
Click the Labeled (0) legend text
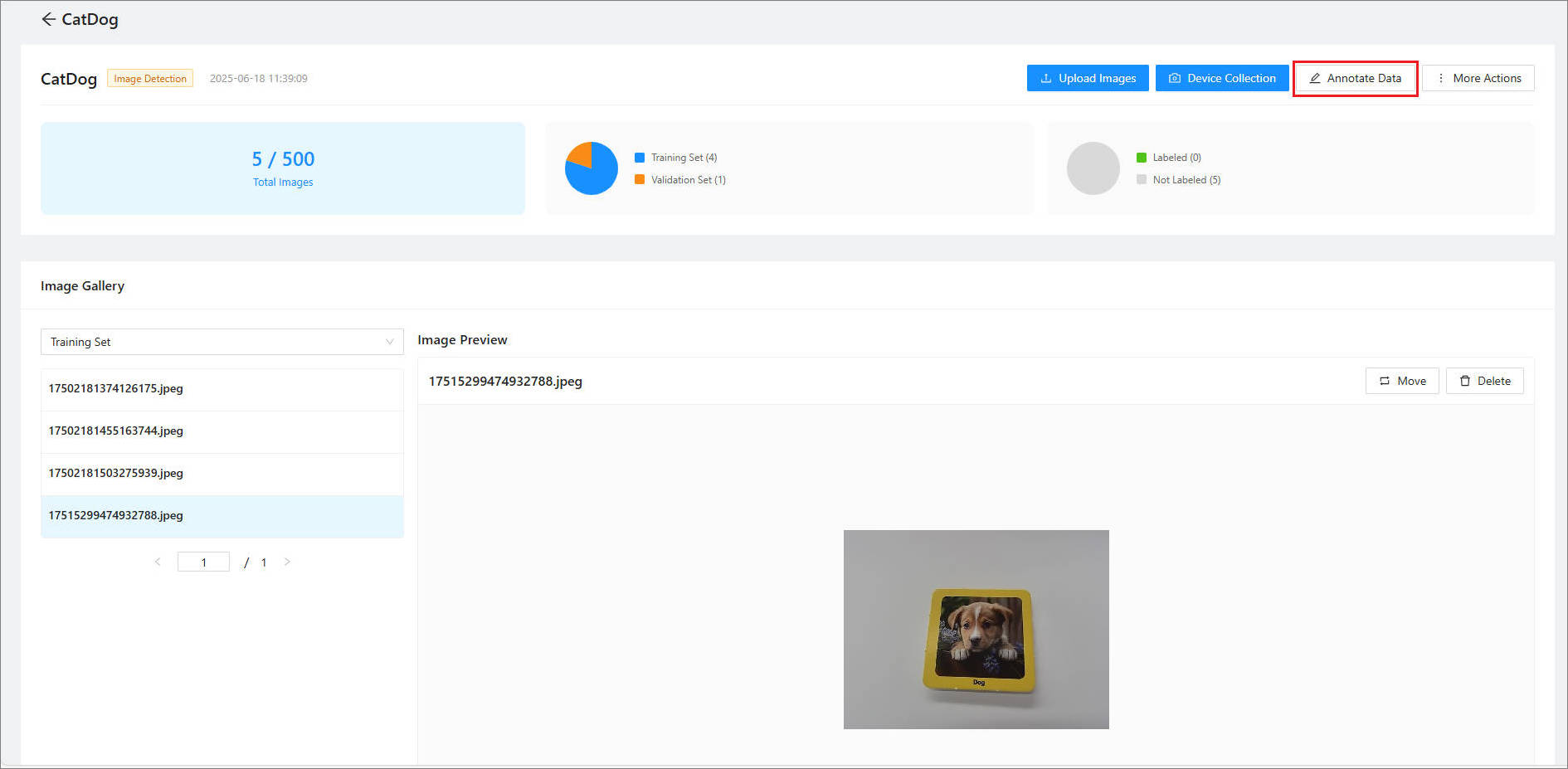pyautogui.click(x=1176, y=158)
